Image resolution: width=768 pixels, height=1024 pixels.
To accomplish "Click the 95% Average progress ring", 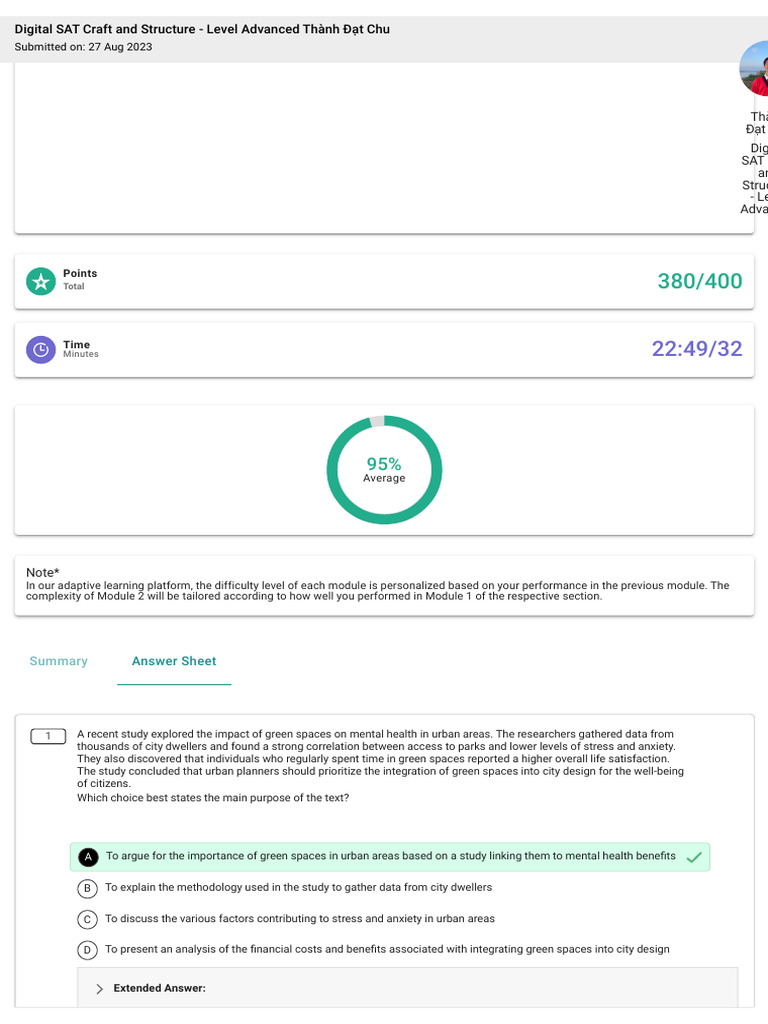I will click(x=384, y=470).
